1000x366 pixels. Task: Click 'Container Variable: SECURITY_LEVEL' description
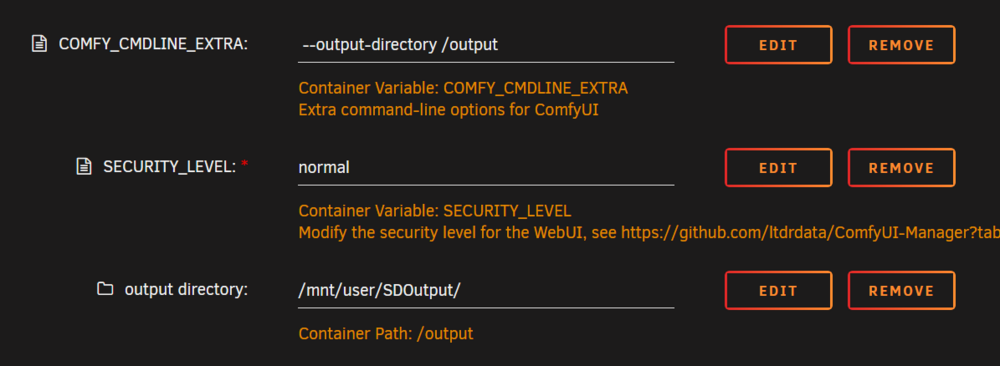coord(435,210)
